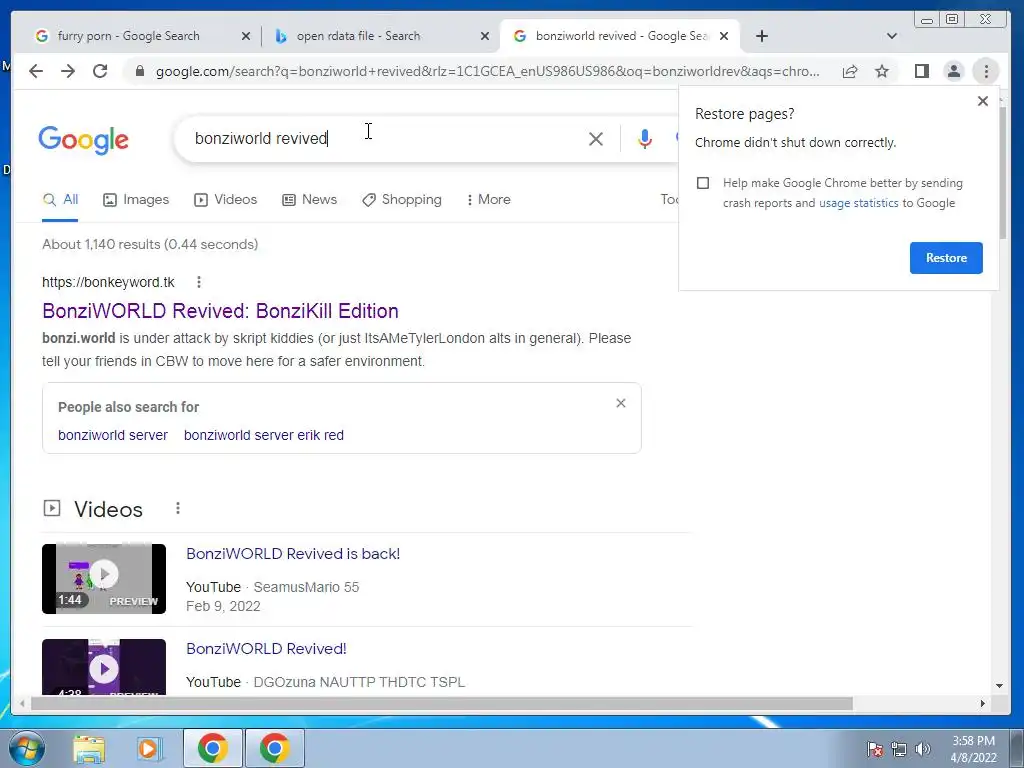Open Windows Explorer from the taskbar
Image resolution: width=1024 pixels, height=768 pixels.
[x=89, y=749]
